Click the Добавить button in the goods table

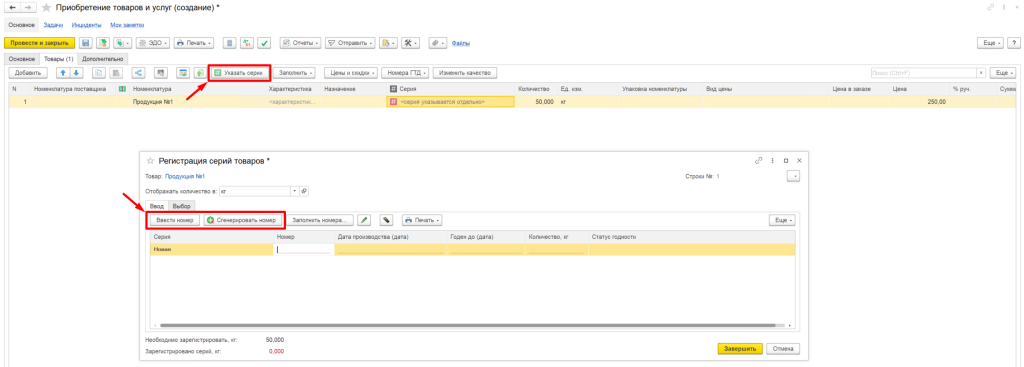pos(28,72)
